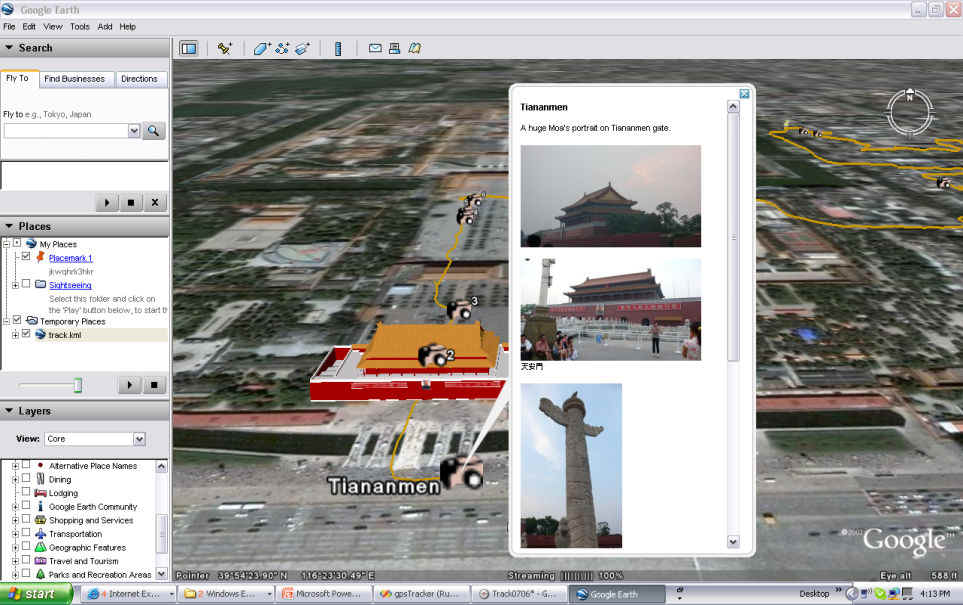Open the File menu
963x605 pixels.
[9, 26]
